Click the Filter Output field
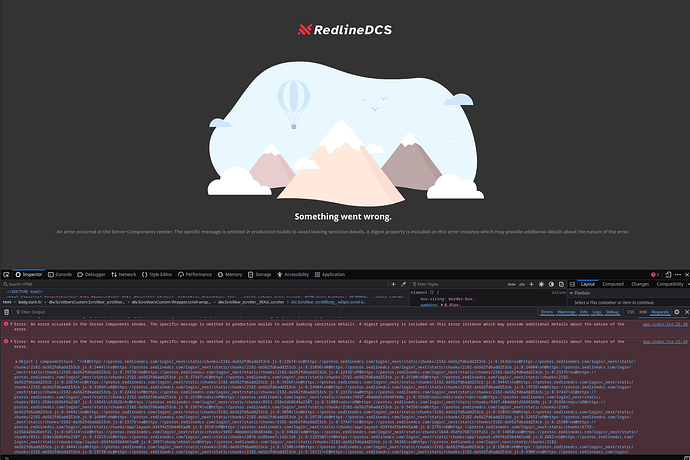This screenshot has width=690, height=460. click(275, 312)
